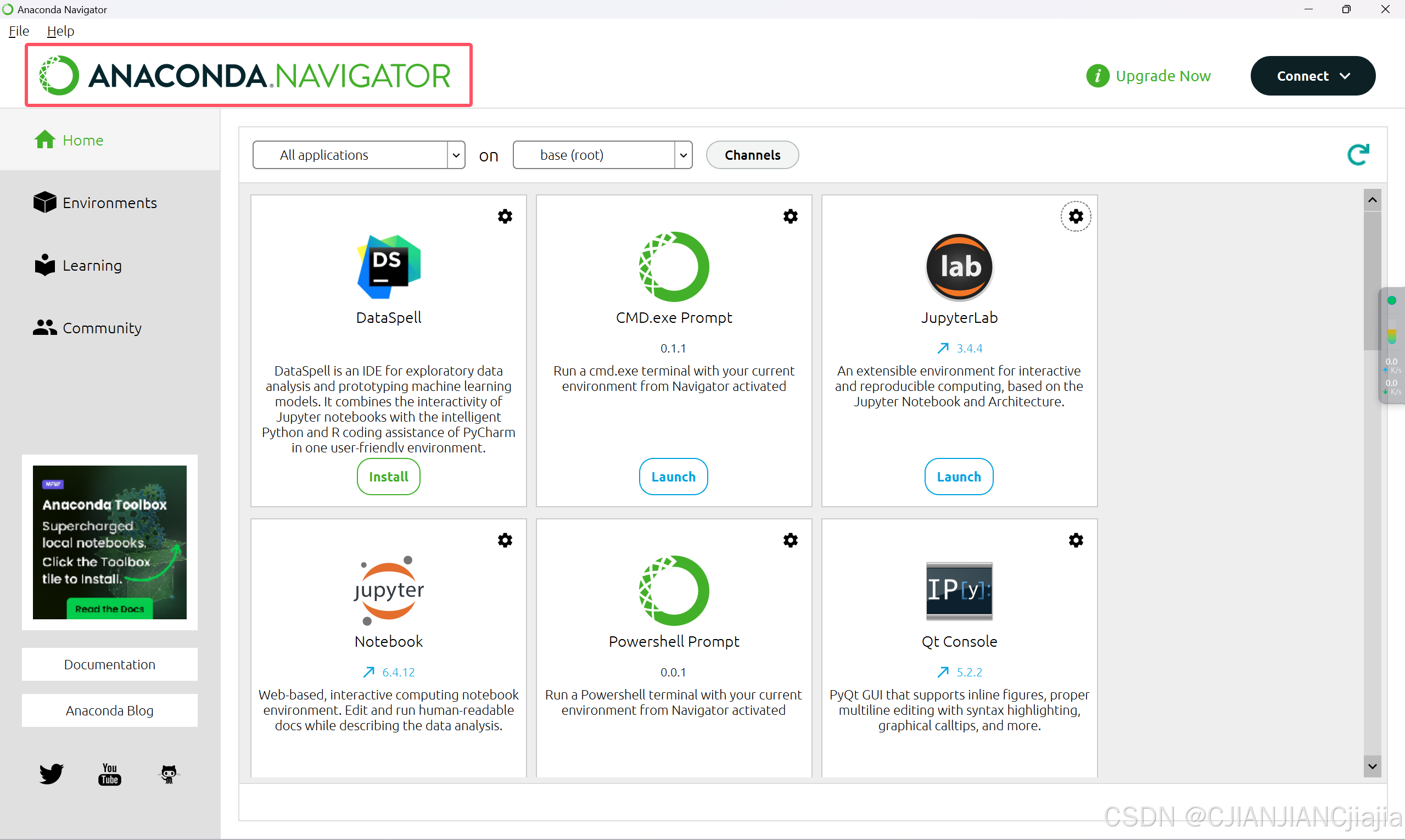Expand the Connect dropdown button
Image resolution: width=1405 pixels, height=840 pixels.
(x=1313, y=76)
